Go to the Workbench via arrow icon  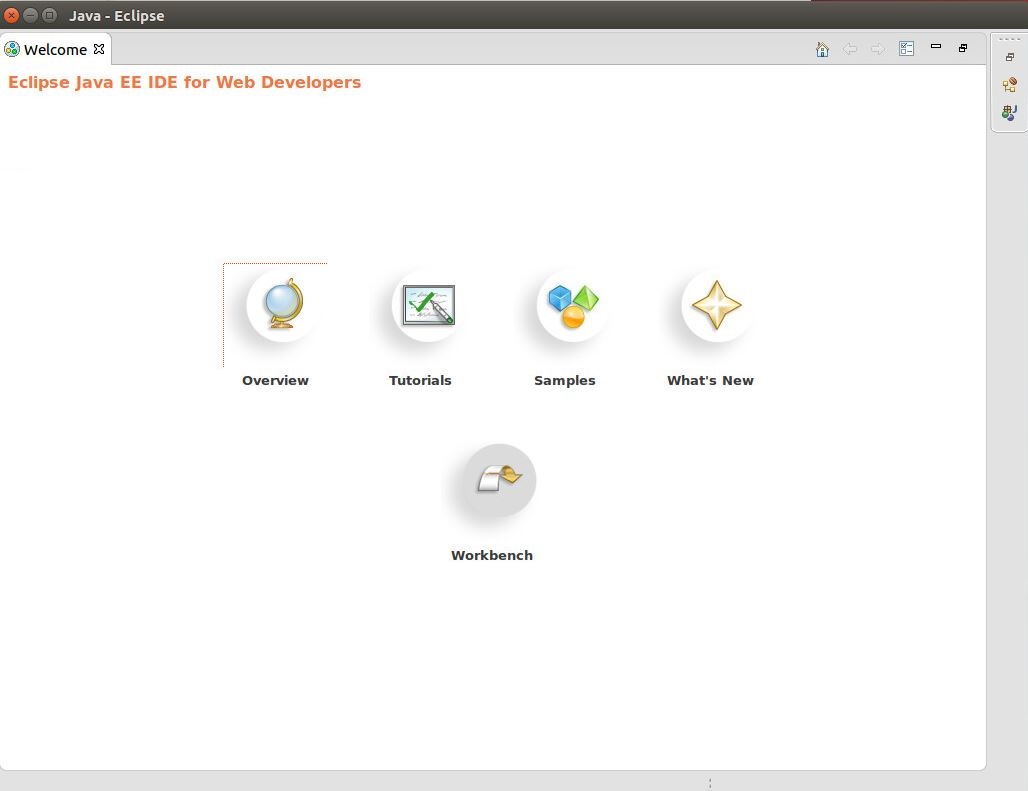coord(500,480)
